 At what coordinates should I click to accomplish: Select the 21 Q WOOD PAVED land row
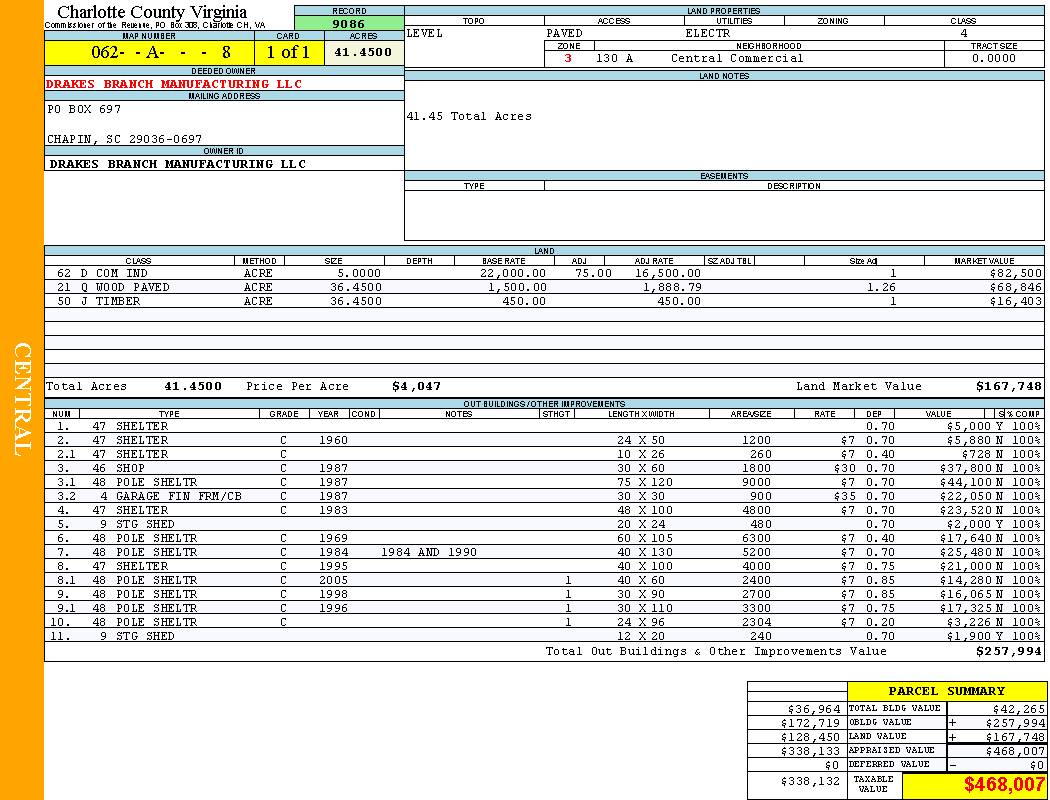pos(544,287)
